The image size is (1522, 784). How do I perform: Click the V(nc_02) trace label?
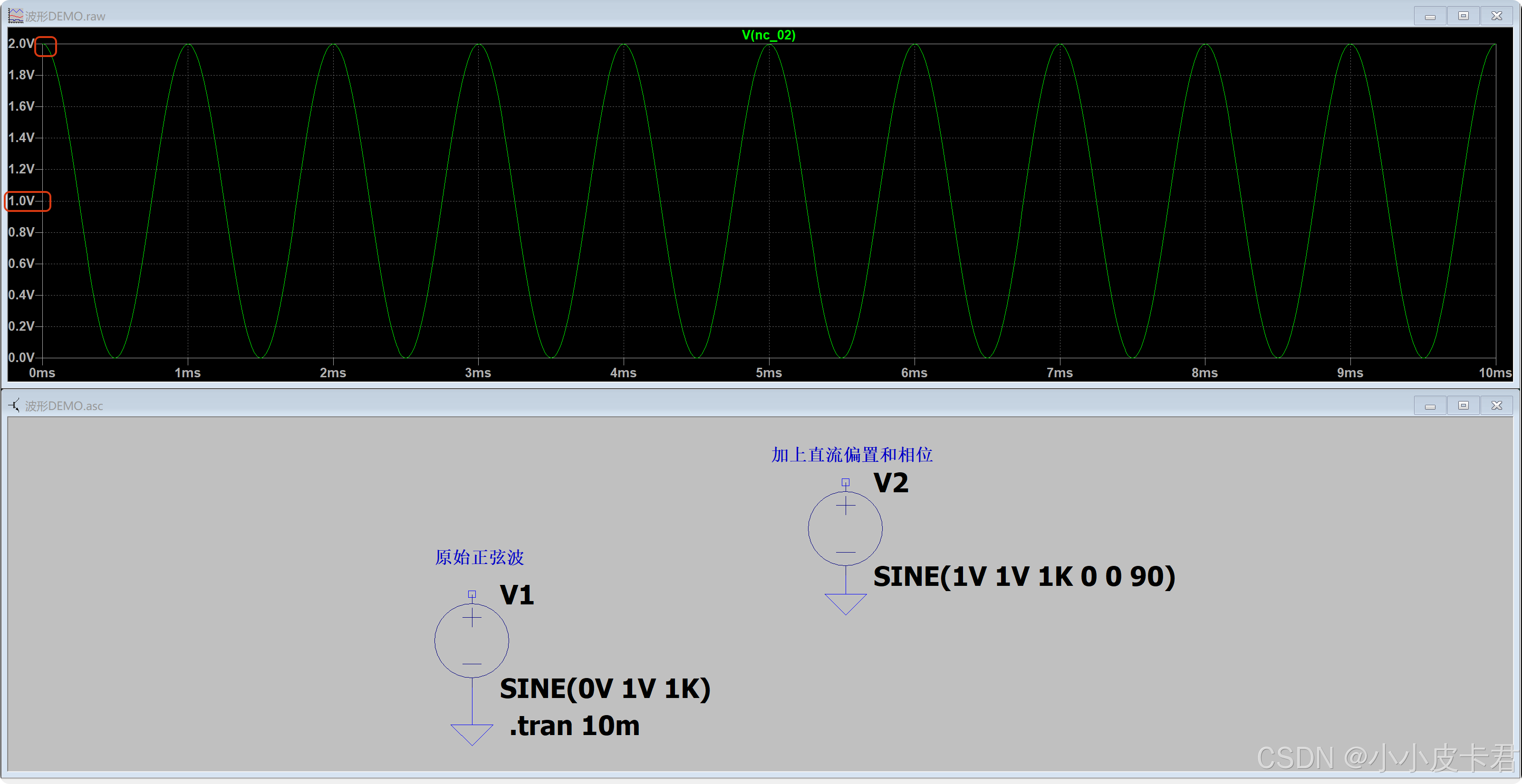click(768, 35)
